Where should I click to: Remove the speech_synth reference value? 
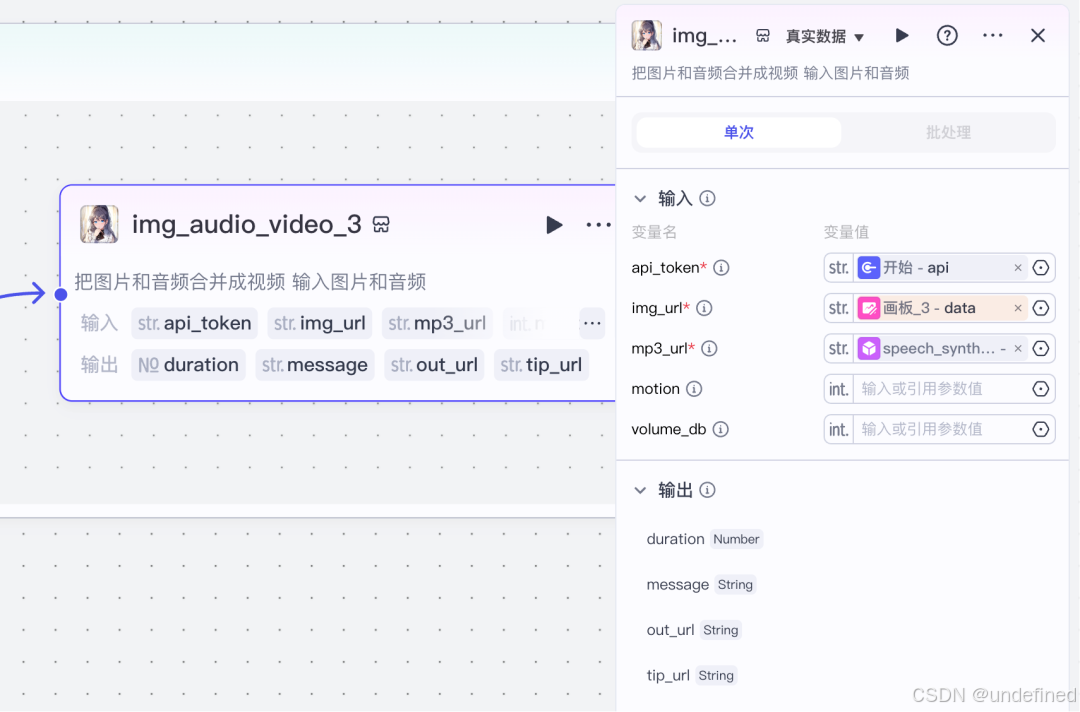point(1017,349)
